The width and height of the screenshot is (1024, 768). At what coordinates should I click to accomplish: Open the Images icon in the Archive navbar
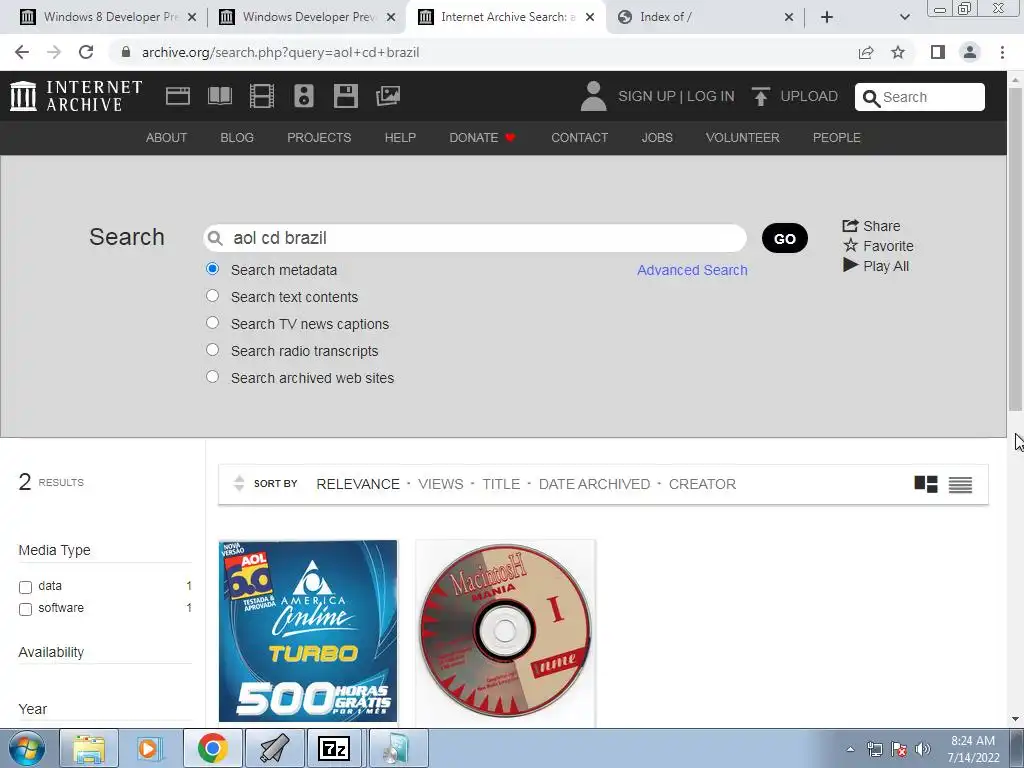pos(388,96)
